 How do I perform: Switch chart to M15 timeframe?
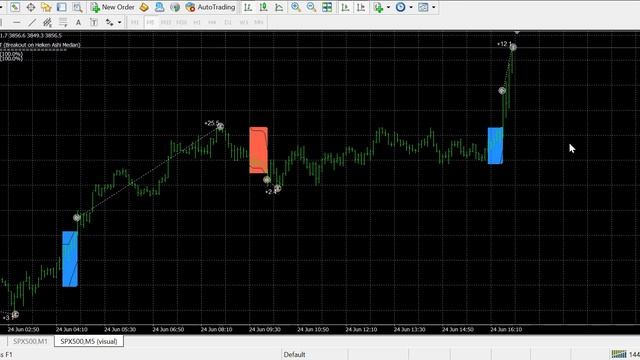166,22
